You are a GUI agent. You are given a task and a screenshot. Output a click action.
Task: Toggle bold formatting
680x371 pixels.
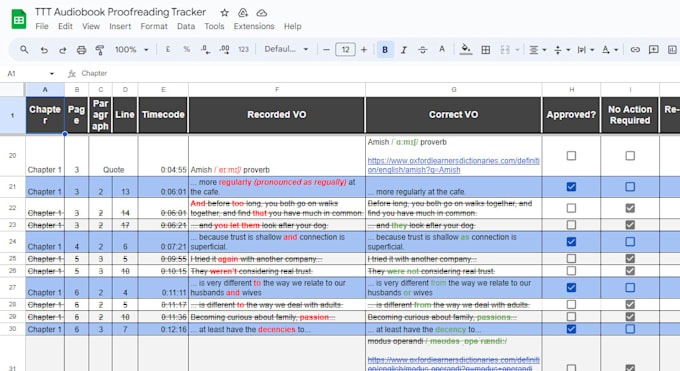coord(385,49)
